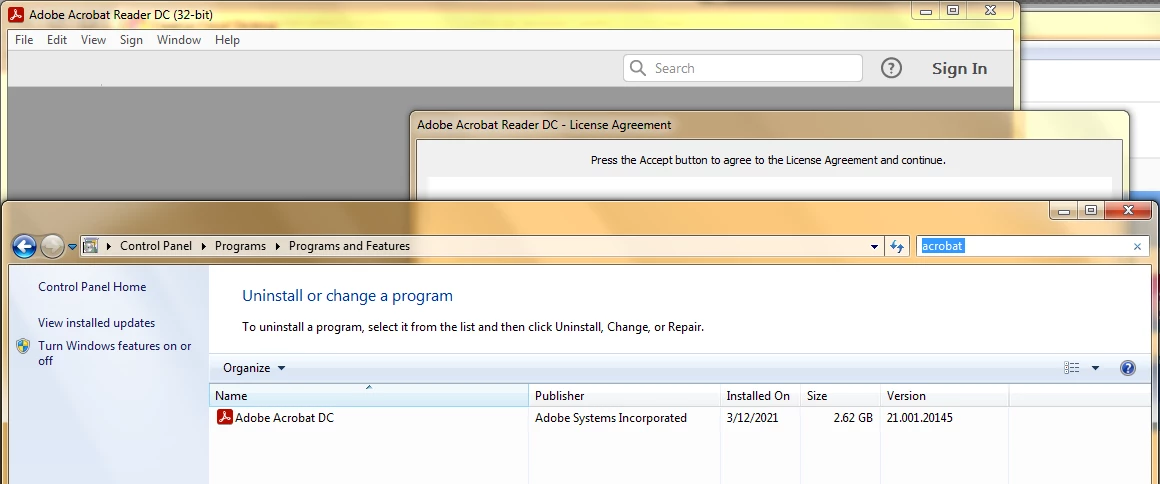Select Programs and Features breadcrumb
The height and width of the screenshot is (484, 1160).
point(349,246)
